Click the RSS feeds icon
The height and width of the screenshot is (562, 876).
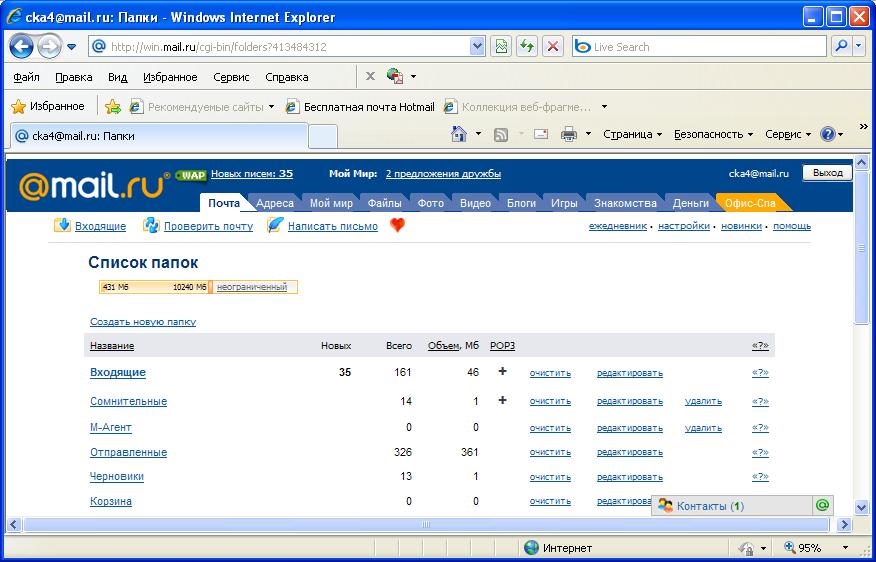point(501,134)
